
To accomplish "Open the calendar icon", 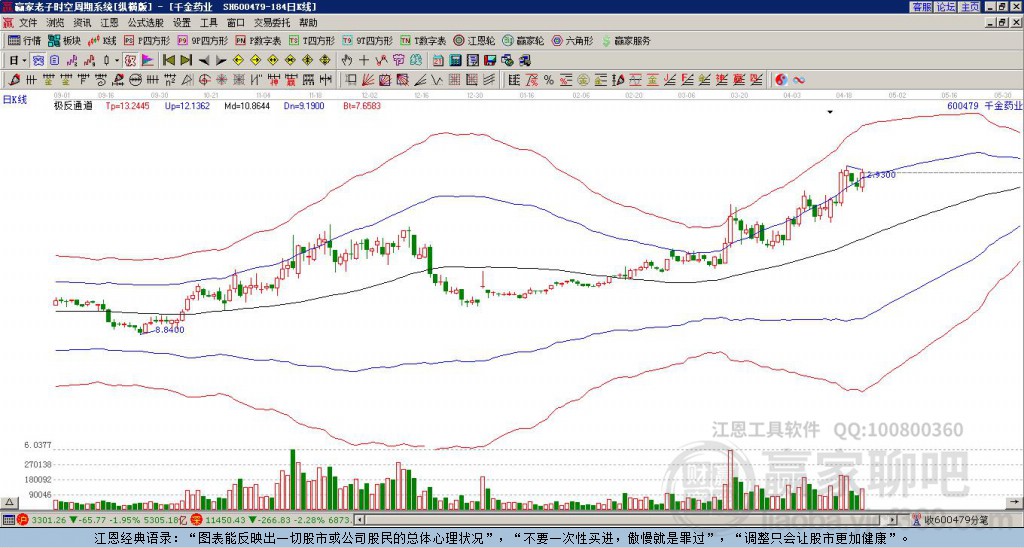I will [438, 61].
